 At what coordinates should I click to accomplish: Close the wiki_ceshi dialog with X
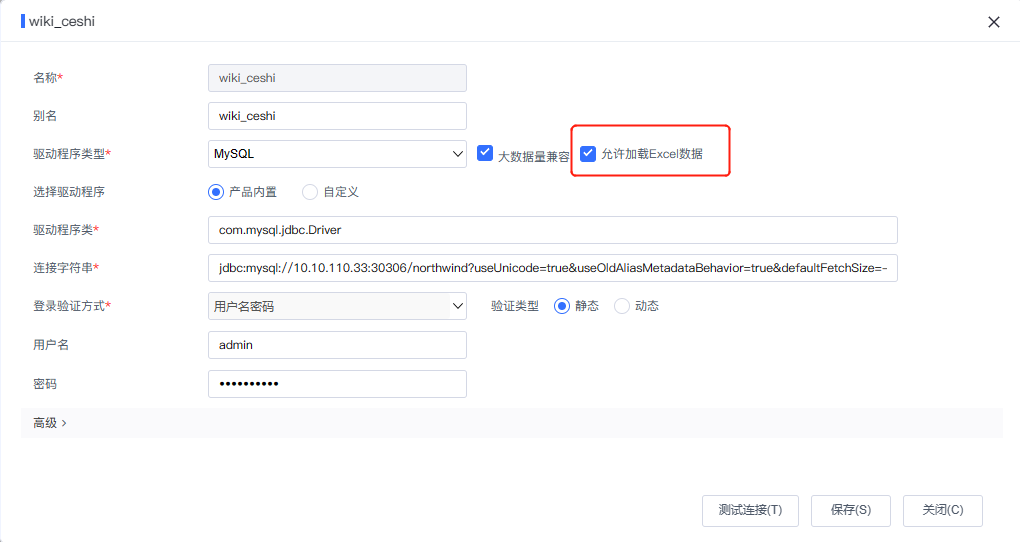click(993, 22)
